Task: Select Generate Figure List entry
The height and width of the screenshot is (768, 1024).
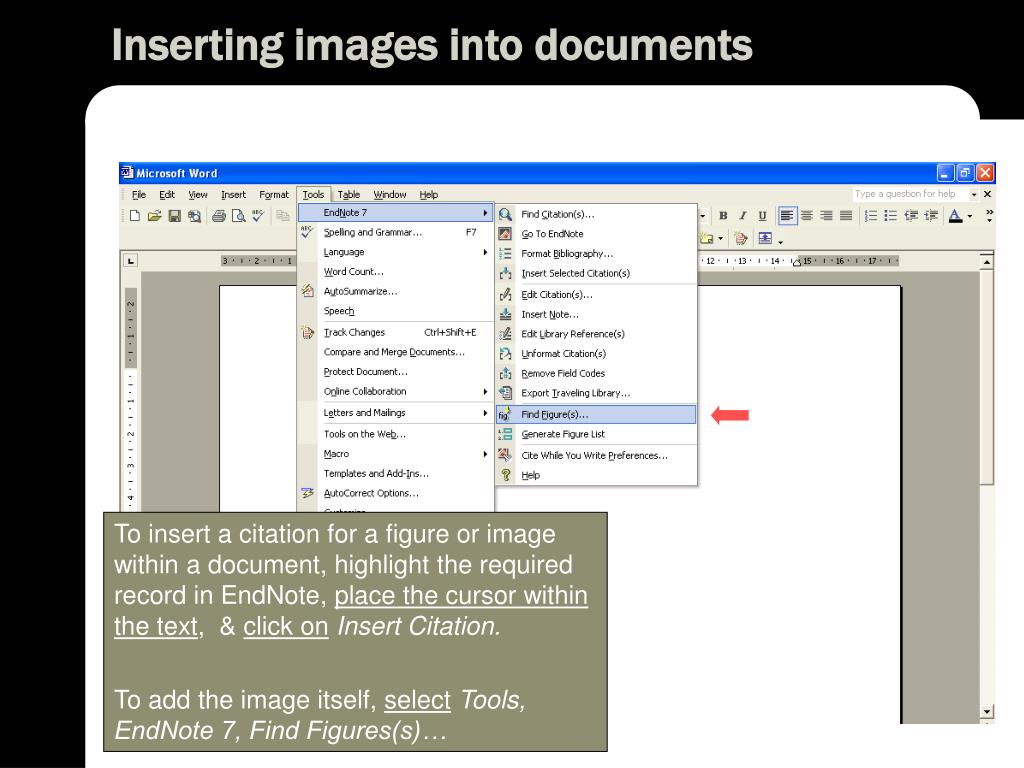Action: (596, 434)
